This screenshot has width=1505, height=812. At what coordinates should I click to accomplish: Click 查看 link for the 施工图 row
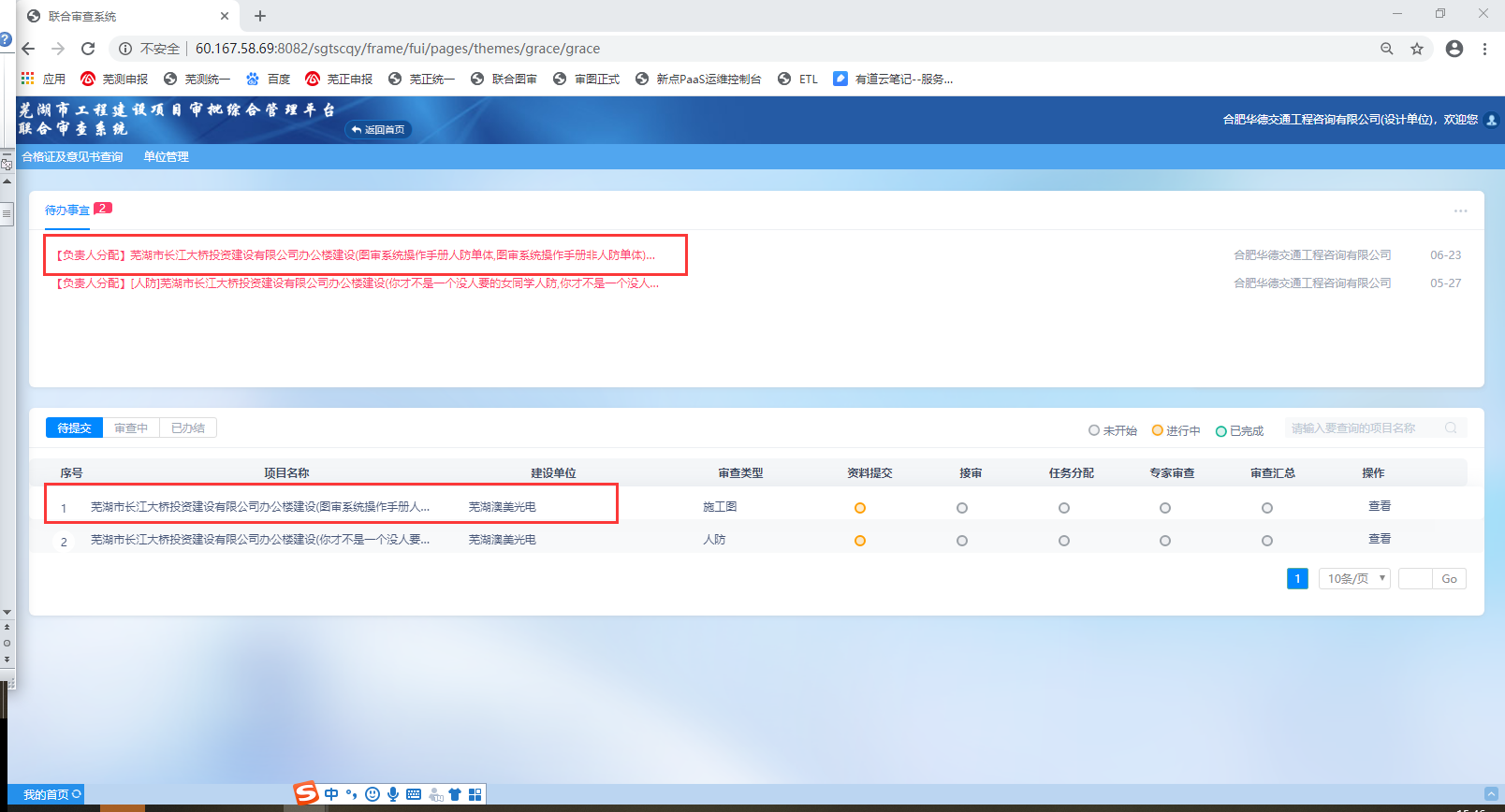coord(1379,506)
